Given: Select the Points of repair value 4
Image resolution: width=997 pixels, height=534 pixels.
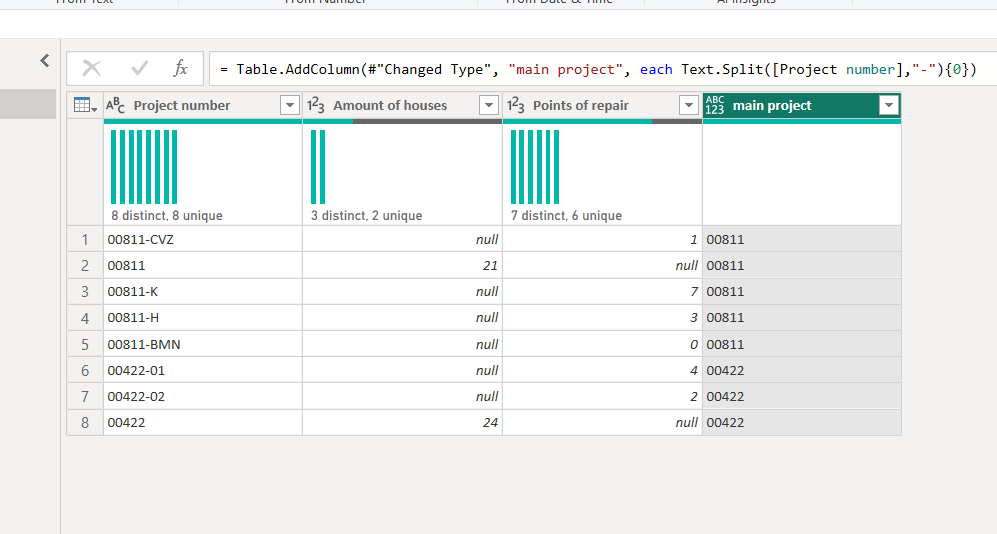Looking at the screenshot, I should click(602, 371).
